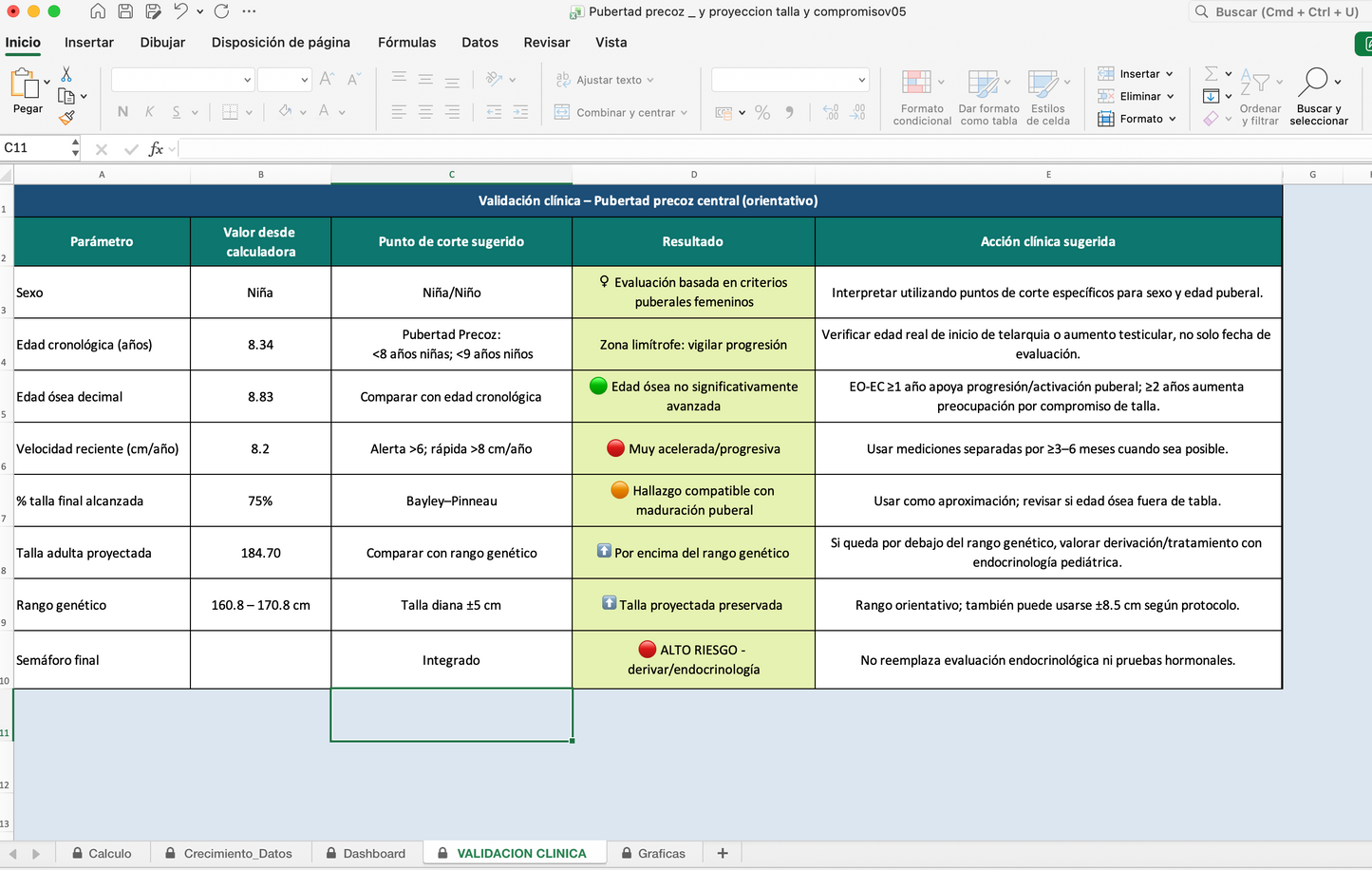This screenshot has height=870, width=1372.
Task: Center text horizontally
Action: (x=426, y=112)
